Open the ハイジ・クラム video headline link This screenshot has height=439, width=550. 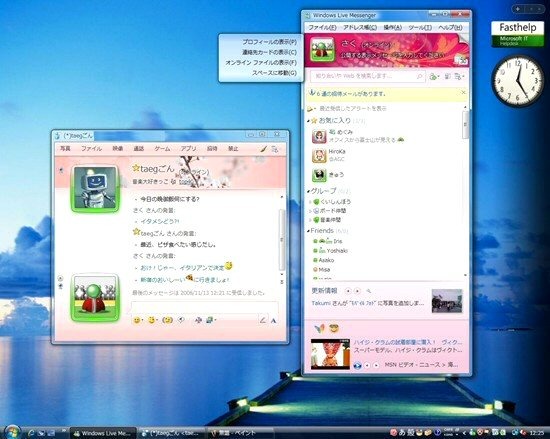click(x=408, y=342)
